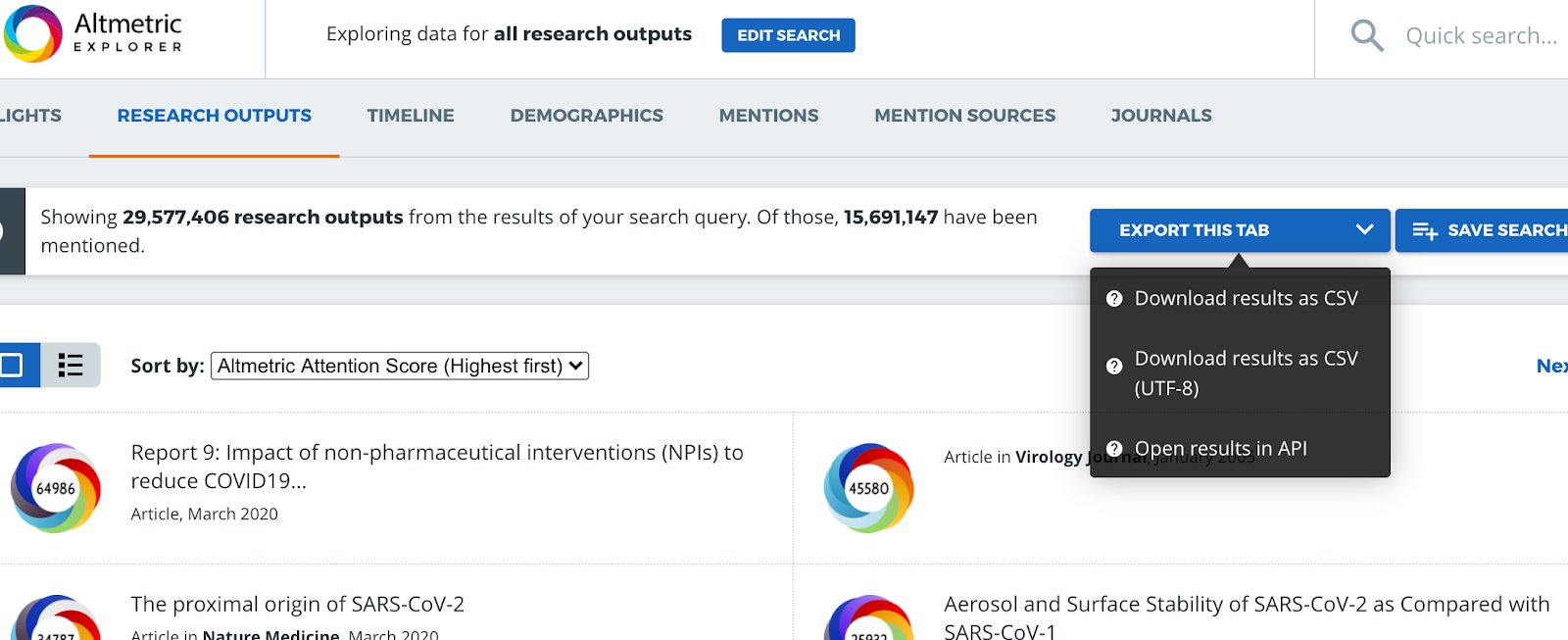Screen dimensions: 1568x640
Task: Click help icon beside Open results in API
Action: 1114,449
